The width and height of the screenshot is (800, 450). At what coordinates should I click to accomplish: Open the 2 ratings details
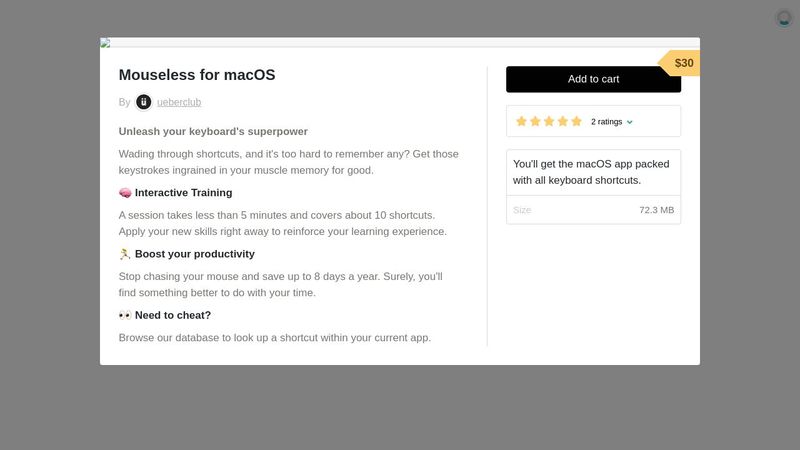(x=606, y=122)
